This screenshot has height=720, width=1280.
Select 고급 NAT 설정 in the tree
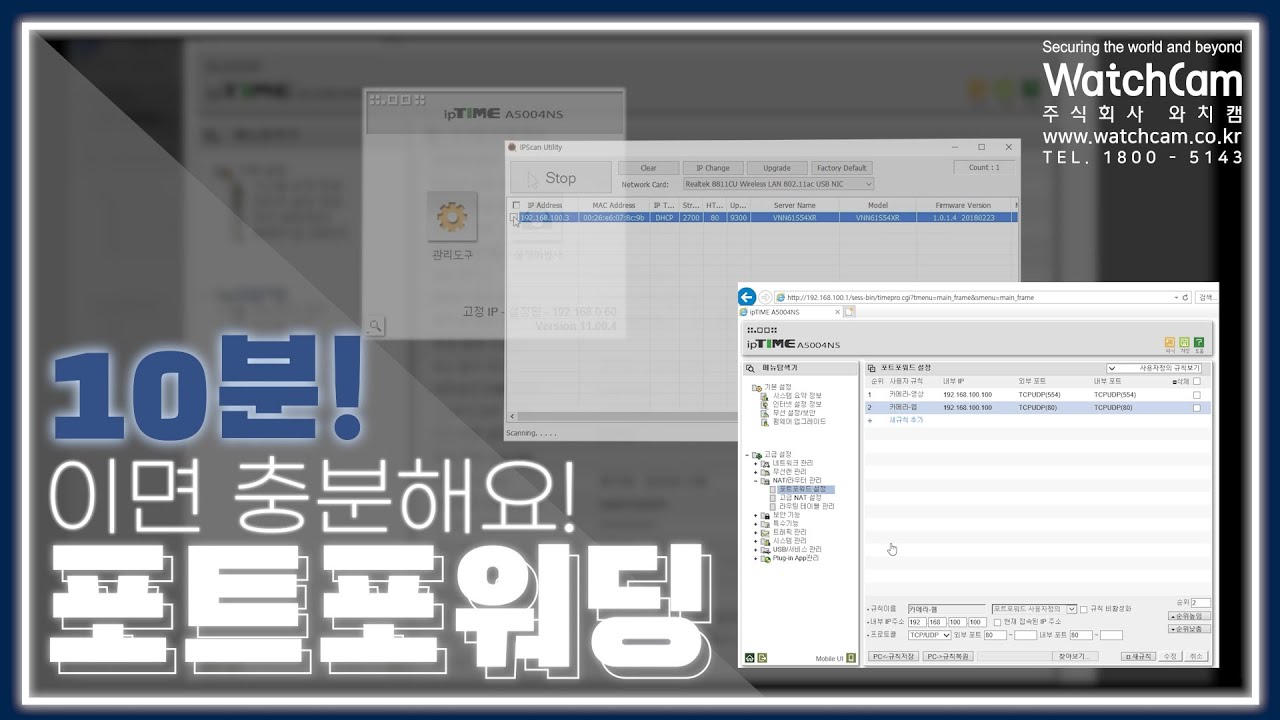pos(799,497)
